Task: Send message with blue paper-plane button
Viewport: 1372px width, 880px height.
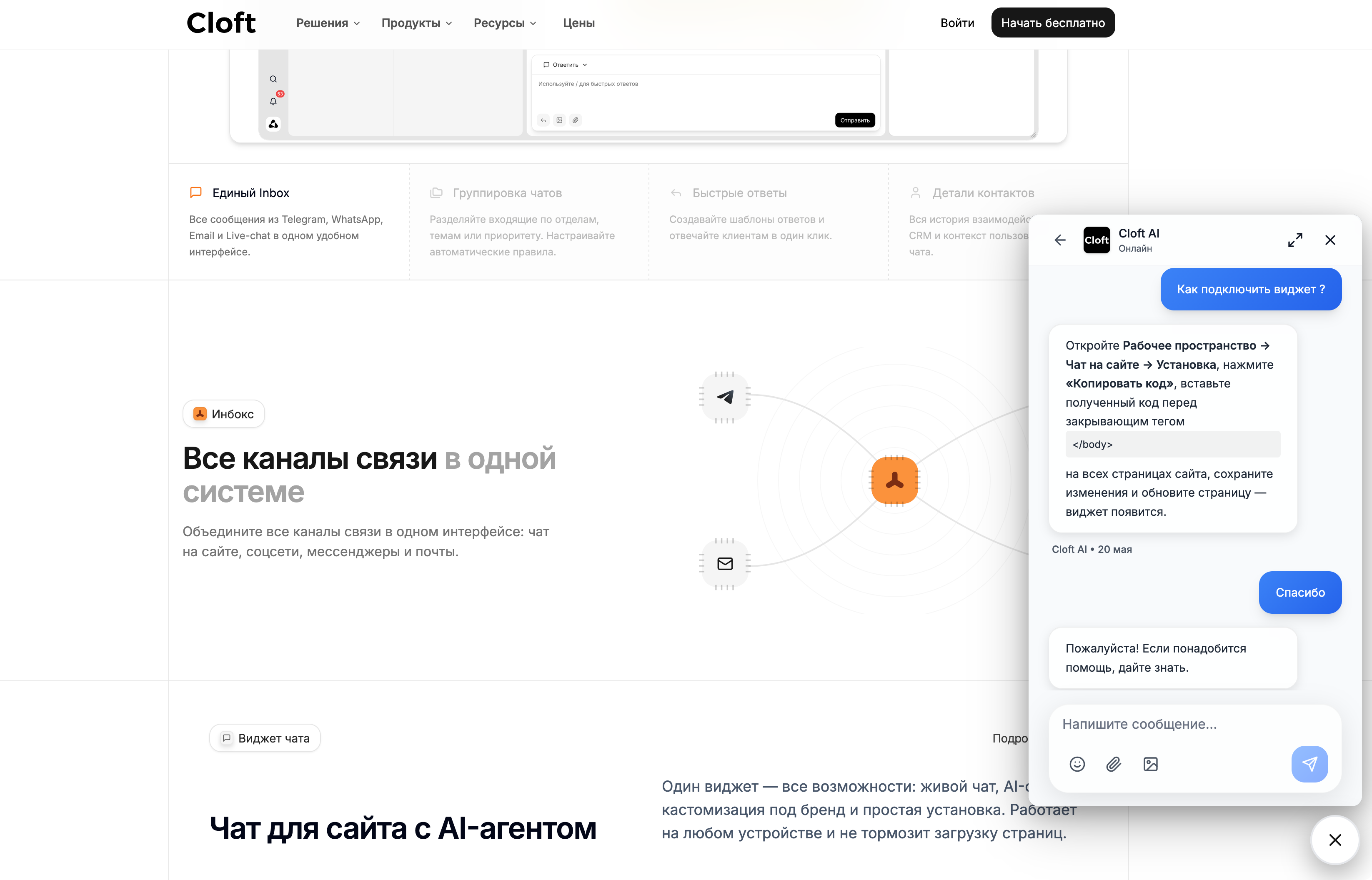Action: click(x=1309, y=764)
